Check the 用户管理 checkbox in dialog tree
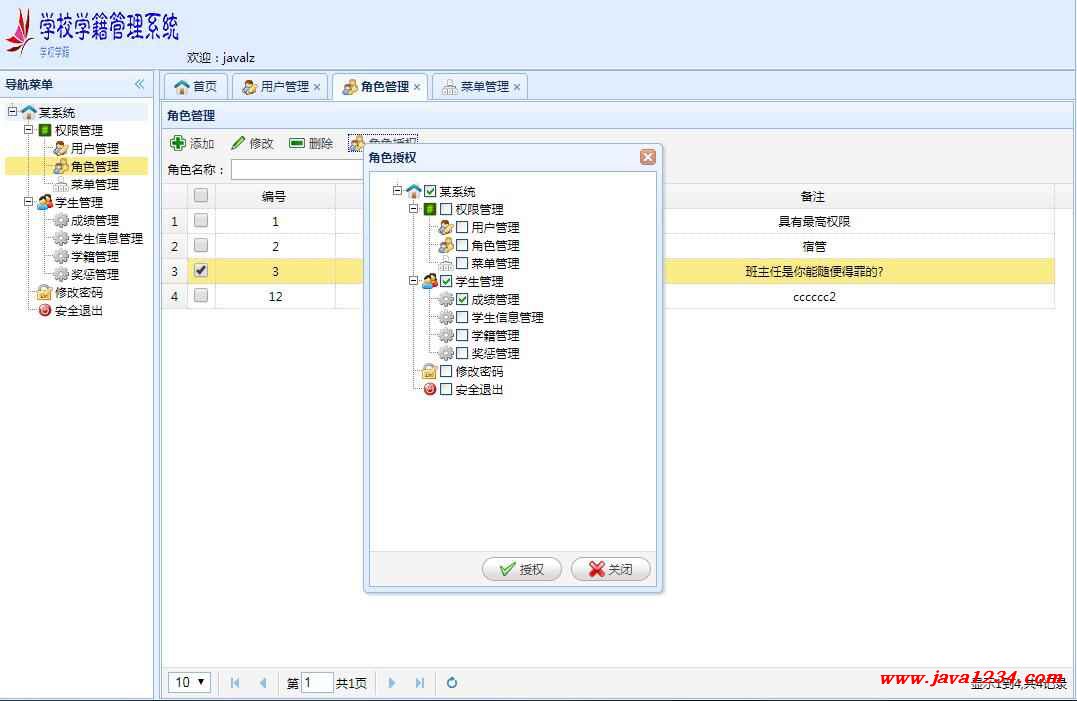The height and width of the screenshot is (701, 1077). [x=462, y=227]
